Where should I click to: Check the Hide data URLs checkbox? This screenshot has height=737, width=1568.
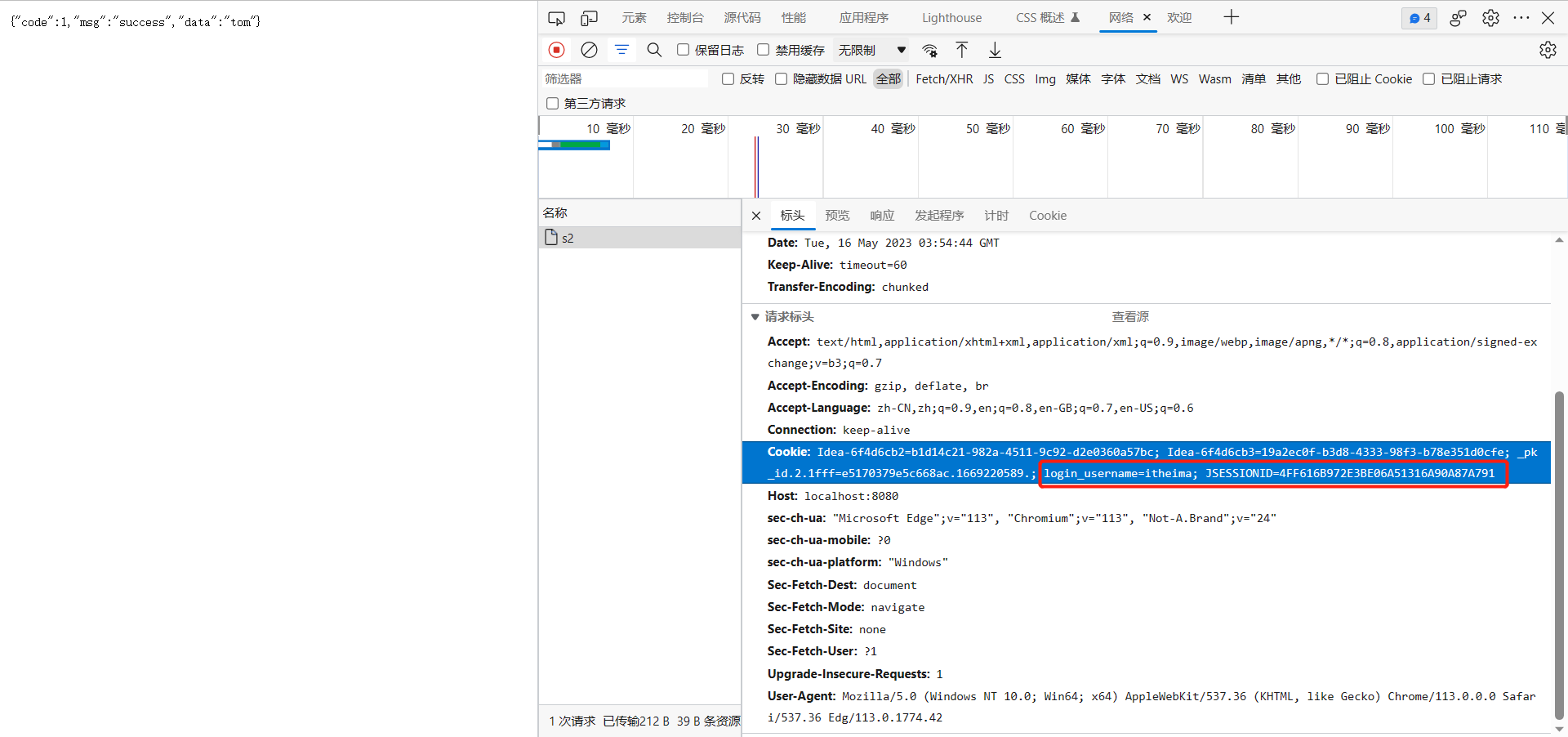coord(781,79)
